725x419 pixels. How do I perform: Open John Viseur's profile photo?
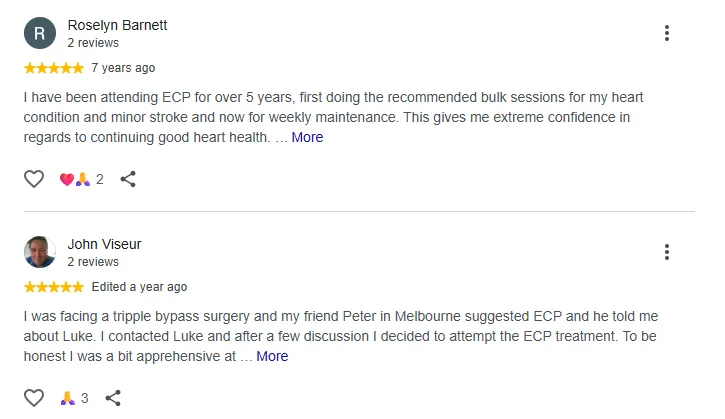(x=40, y=252)
